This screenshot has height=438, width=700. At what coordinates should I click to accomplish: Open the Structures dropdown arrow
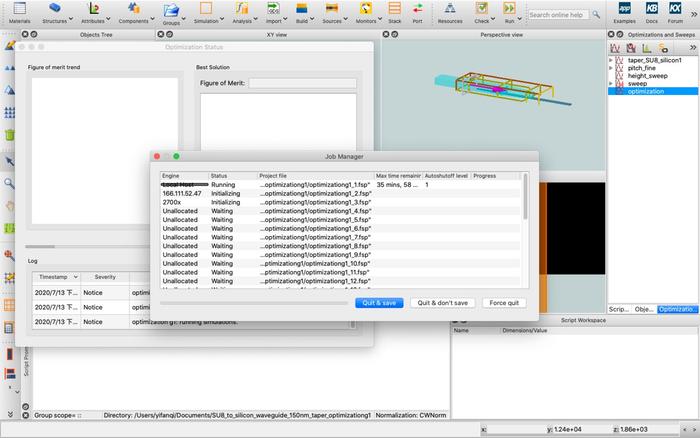71,19
